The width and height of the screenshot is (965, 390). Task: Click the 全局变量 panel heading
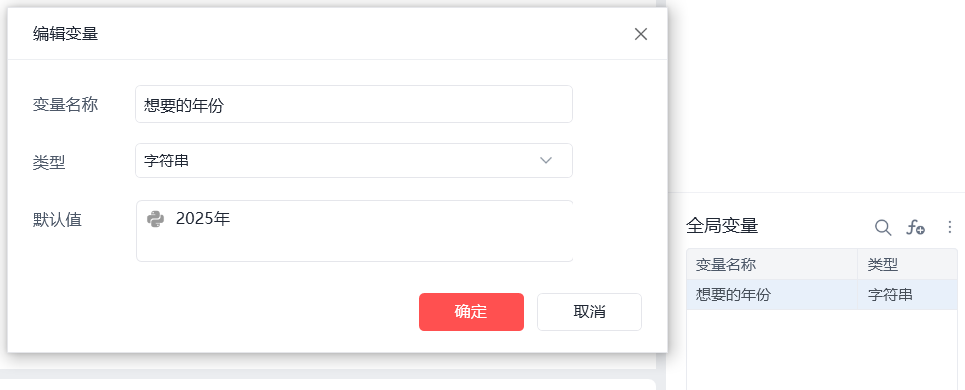click(x=722, y=226)
